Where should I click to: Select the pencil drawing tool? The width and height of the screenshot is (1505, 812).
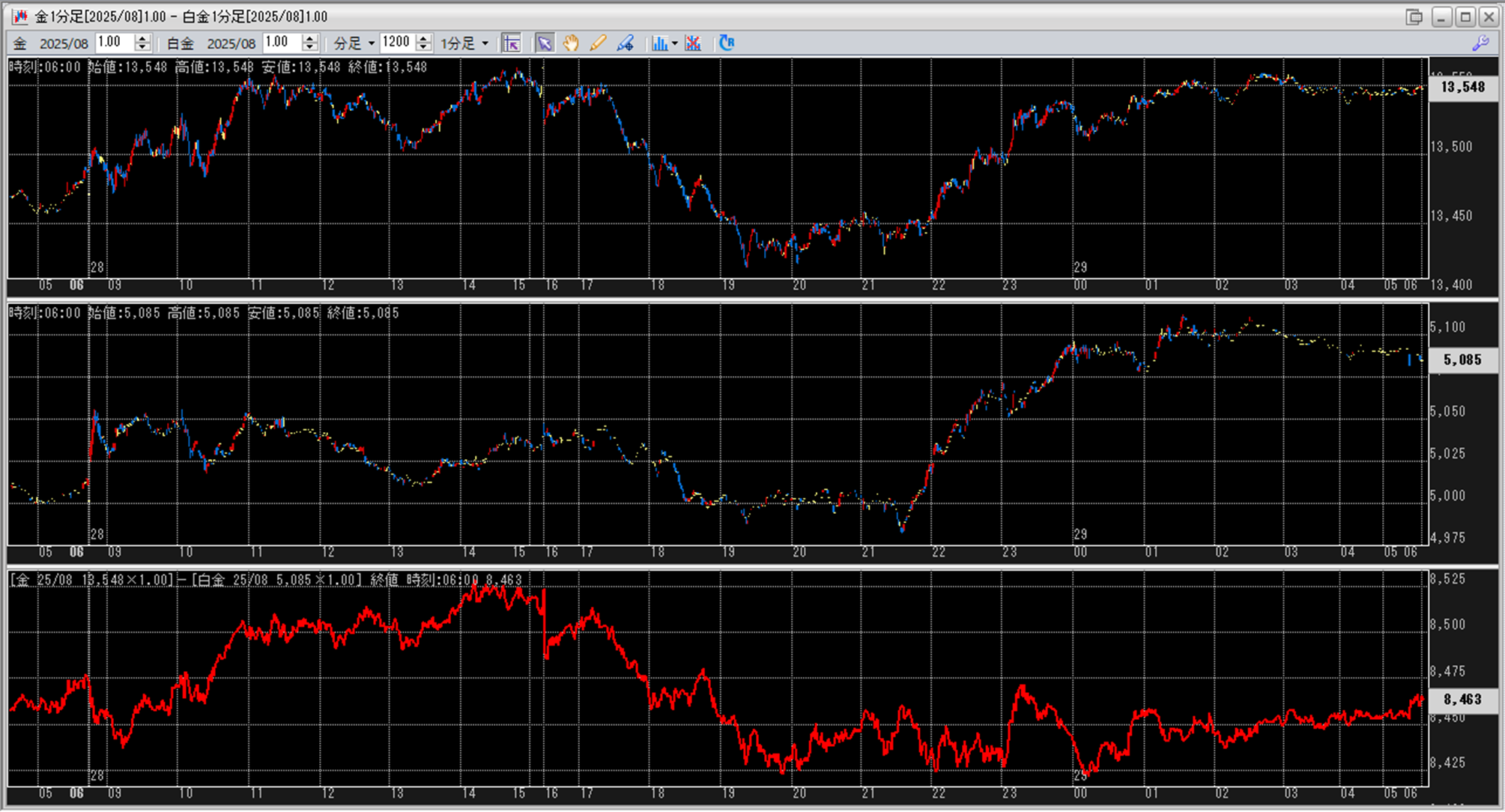point(598,43)
